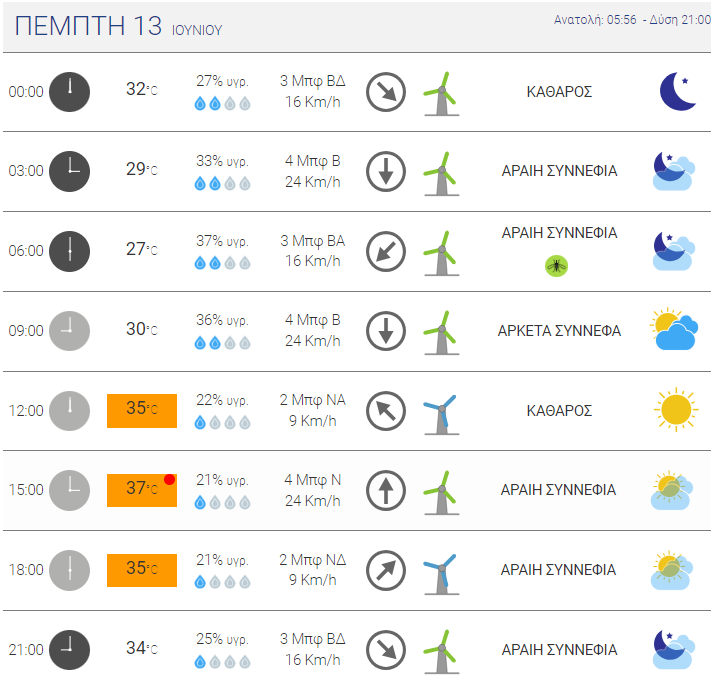711x687 pixels.
Task: Click the humidity droplets under 33% υγρ.
Action: [x=222, y=184]
